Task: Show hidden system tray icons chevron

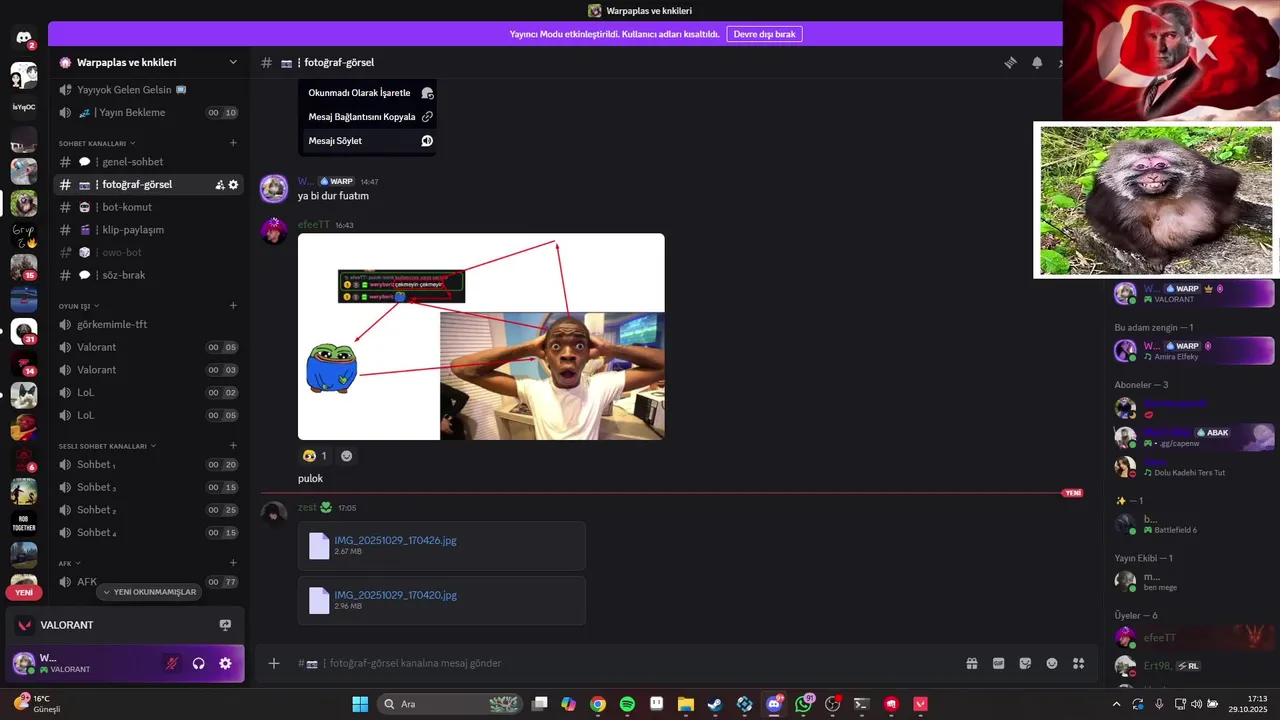Action: click(1116, 704)
